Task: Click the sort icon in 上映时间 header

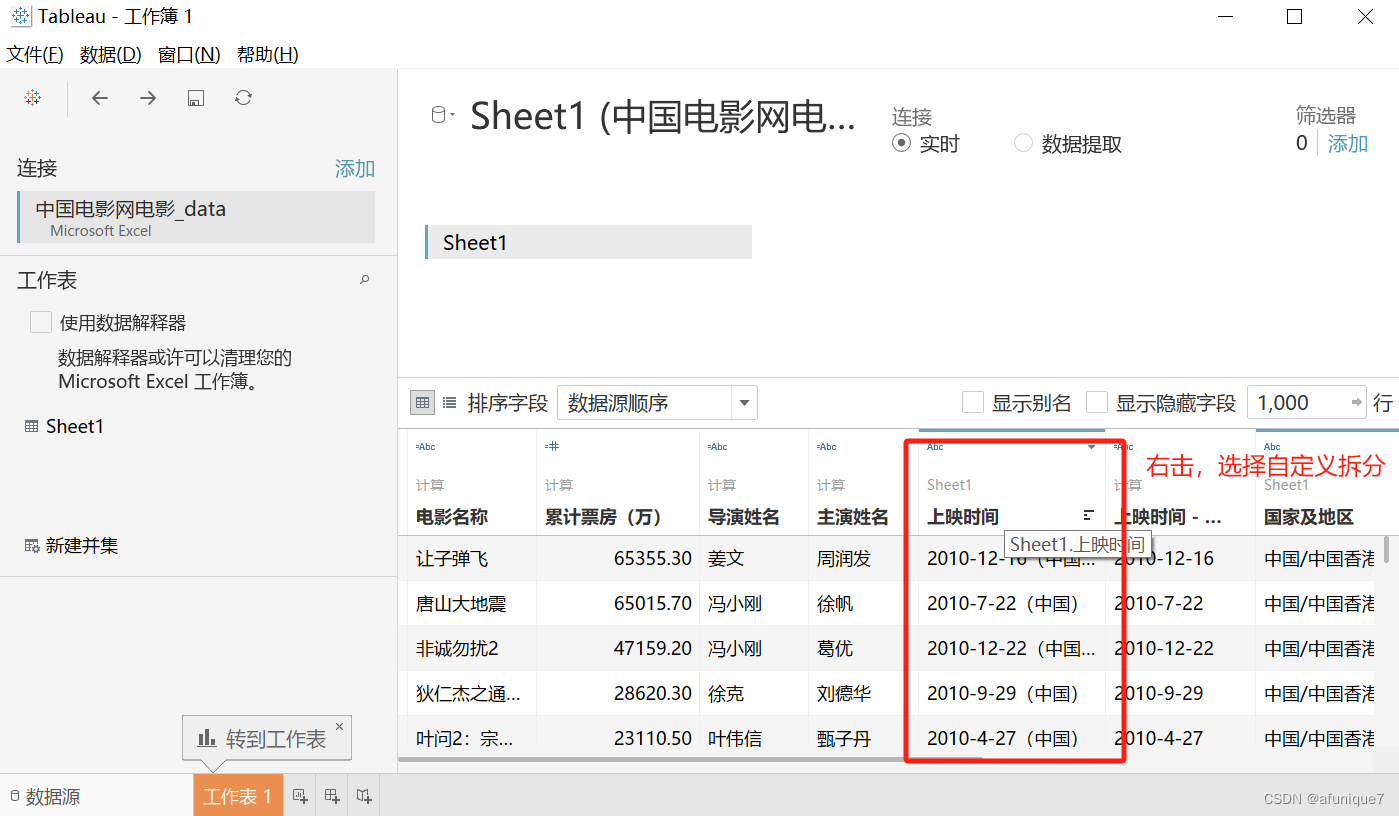Action: [1089, 515]
